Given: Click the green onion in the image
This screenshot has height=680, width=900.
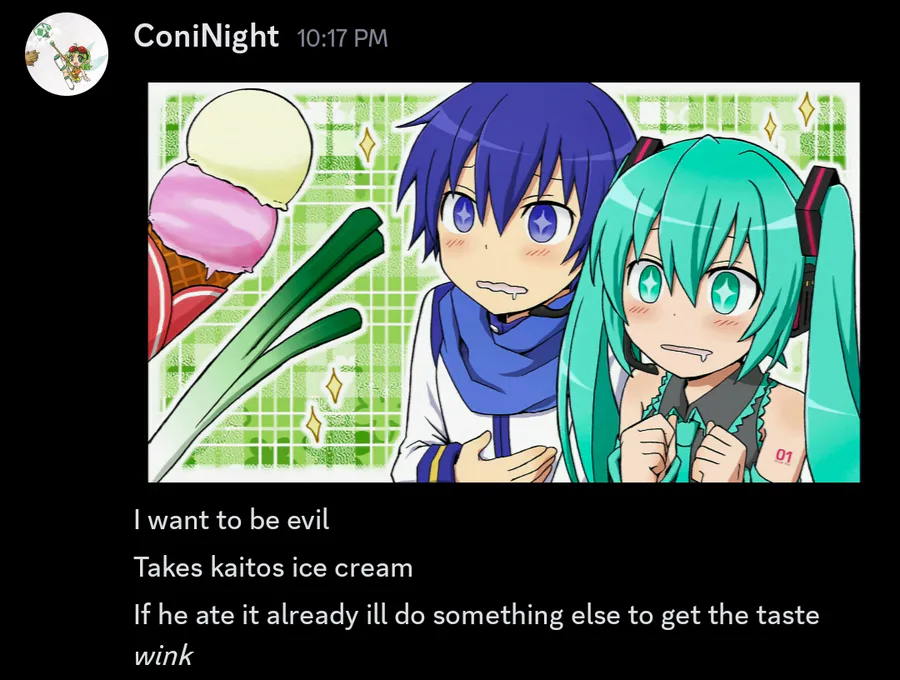Looking at the screenshot, I should [264, 344].
